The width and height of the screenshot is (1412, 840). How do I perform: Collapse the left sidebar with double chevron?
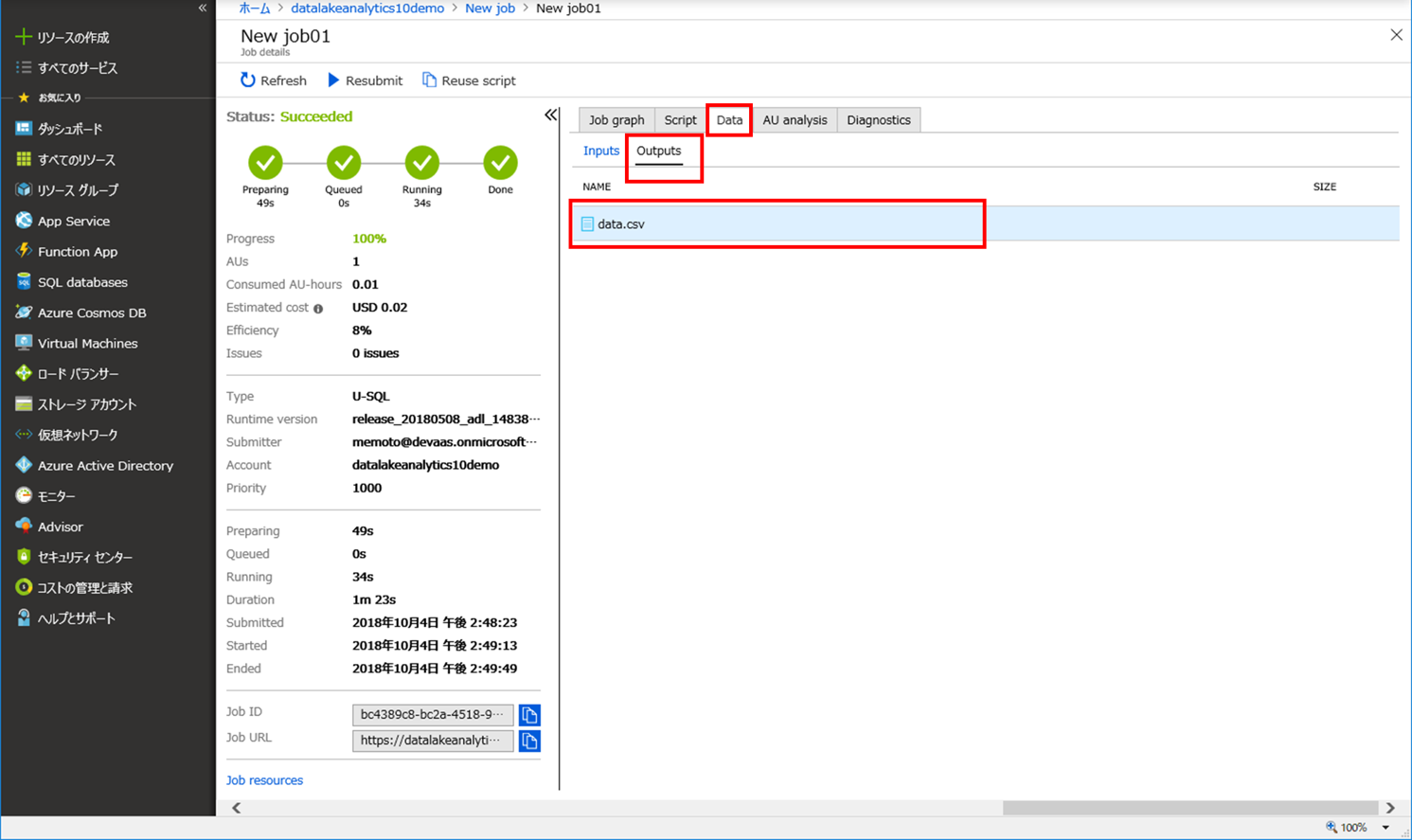(203, 8)
